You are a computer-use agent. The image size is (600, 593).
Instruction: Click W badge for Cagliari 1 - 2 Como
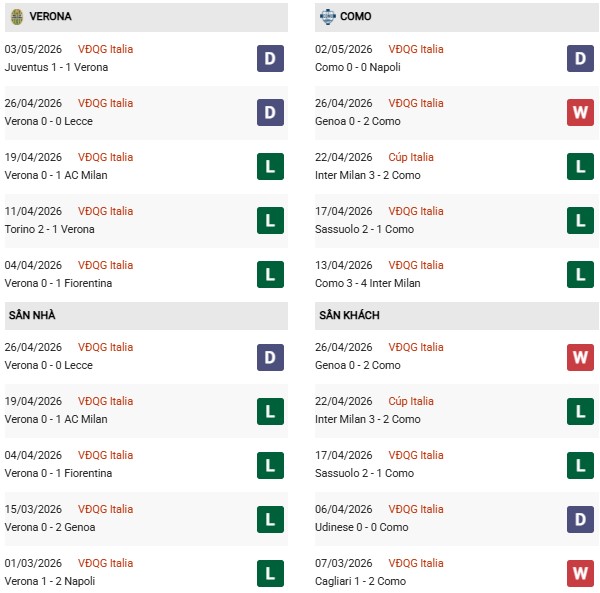(x=580, y=573)
